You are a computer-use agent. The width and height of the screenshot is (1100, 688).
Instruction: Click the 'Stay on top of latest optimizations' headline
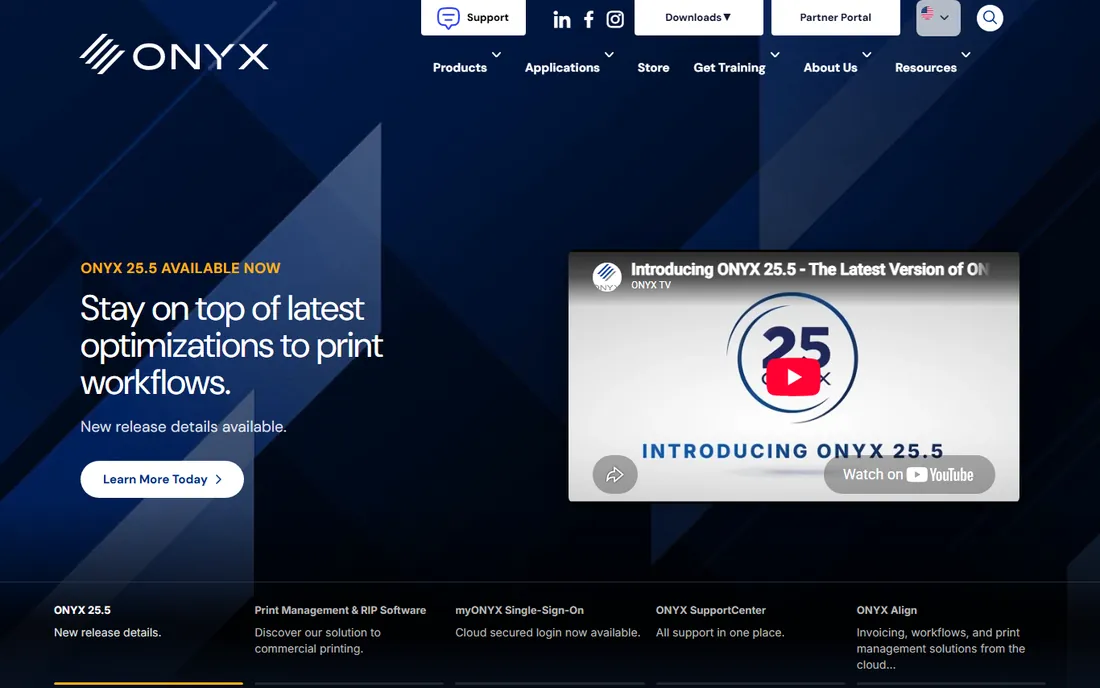(232, 345)
